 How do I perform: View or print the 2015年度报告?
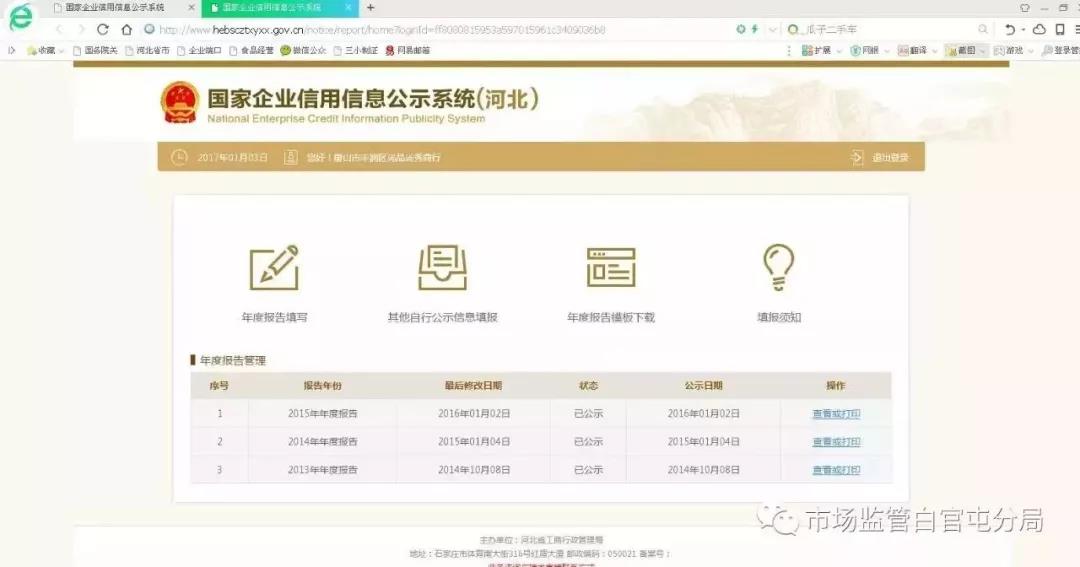pos(836,414)
